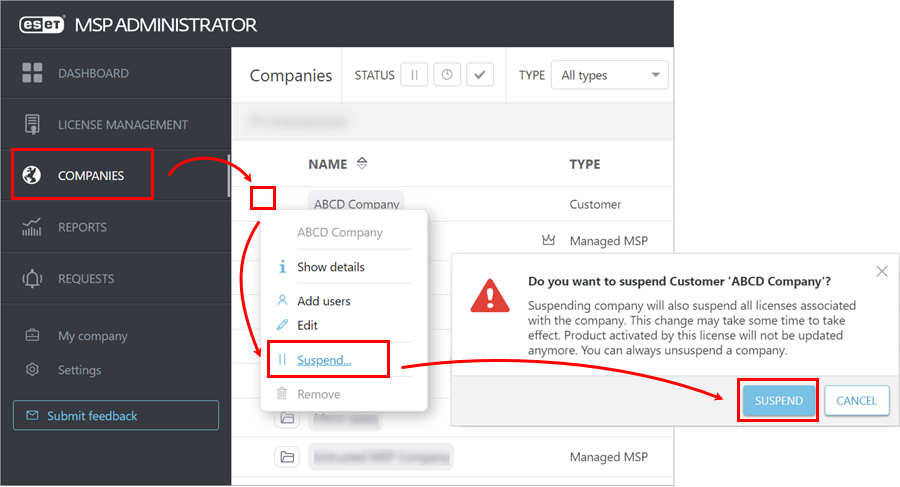Viewport: 900px width, 487px height.
Task: Click the folder icon of the last Managed MSP row
Action: (x=287, y=457)
